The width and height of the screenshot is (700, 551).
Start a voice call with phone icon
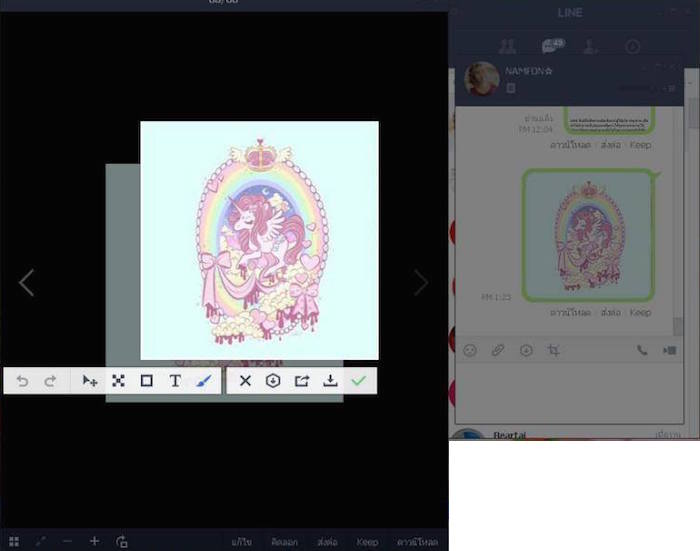pyautogui.click(x=642, y=351)
